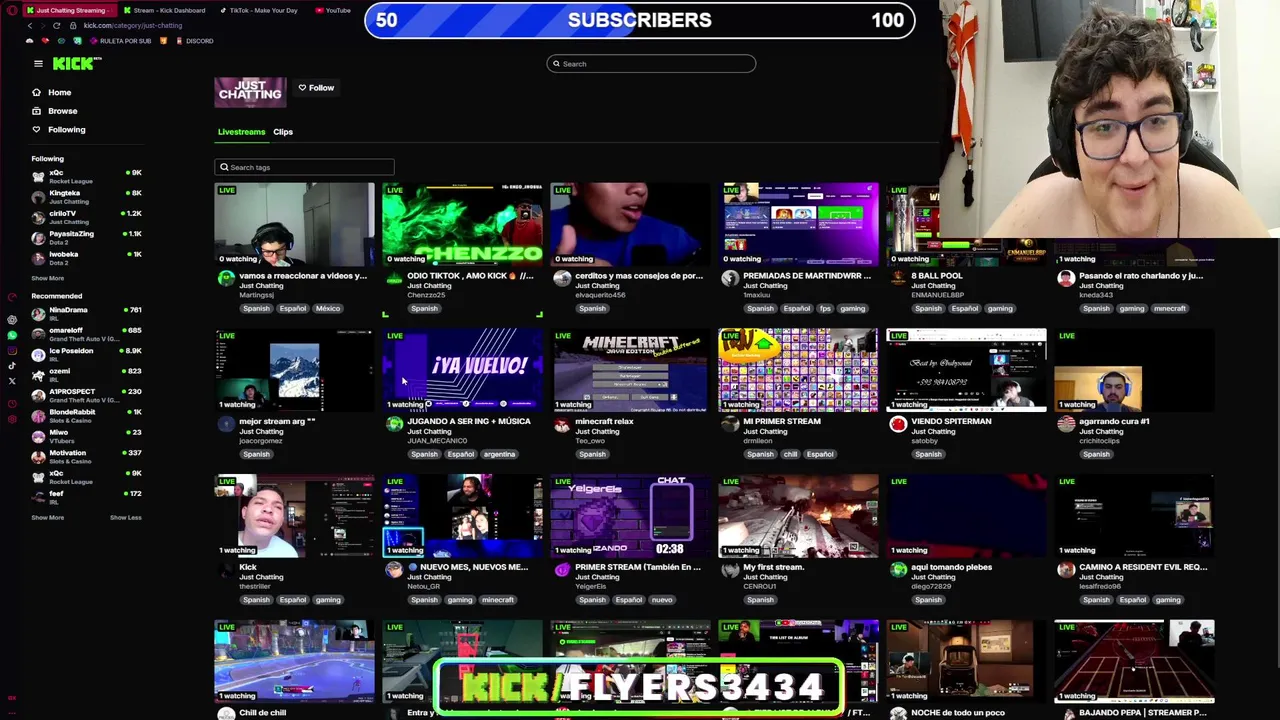Image resolution: width=1280 pixels, height=720 pixels.
Task: Open the Minecraft relax stream thumbnail
Action: 630,369
